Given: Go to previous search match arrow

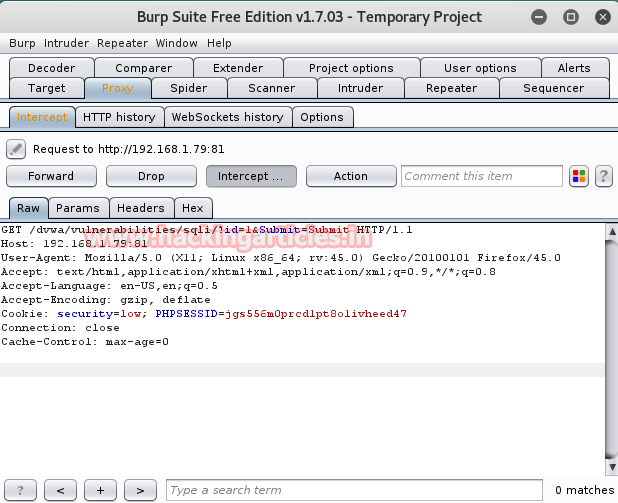Looking at the screenshot, I should tap(60, 490).
